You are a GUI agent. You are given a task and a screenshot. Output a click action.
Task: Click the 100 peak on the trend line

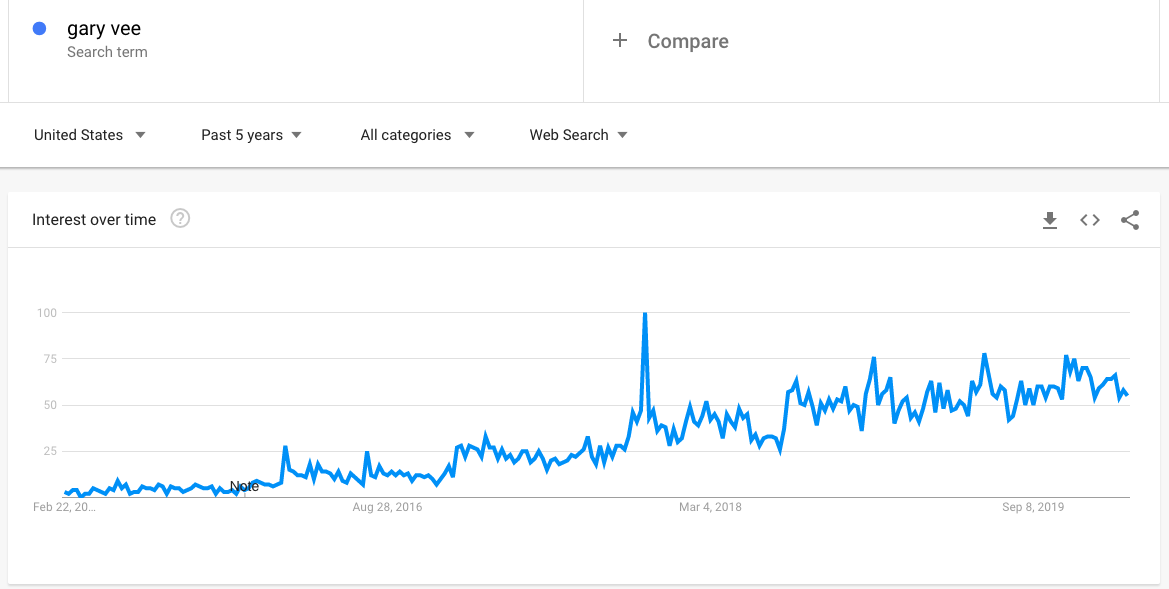644,314
